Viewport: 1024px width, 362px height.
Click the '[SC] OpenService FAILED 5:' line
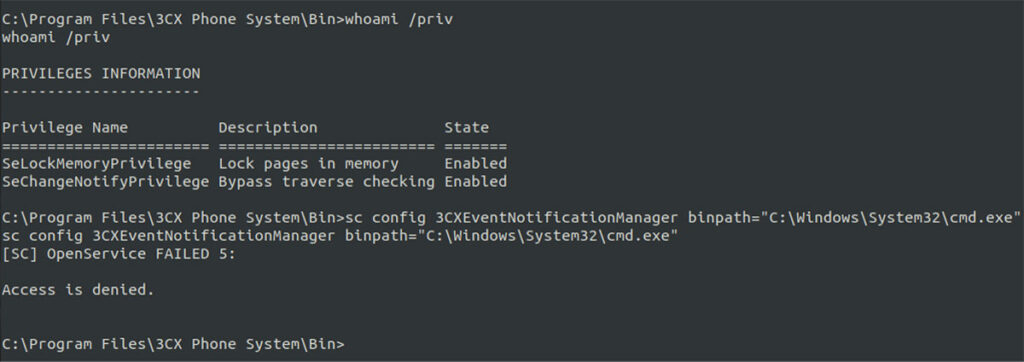tap(119, 254)
